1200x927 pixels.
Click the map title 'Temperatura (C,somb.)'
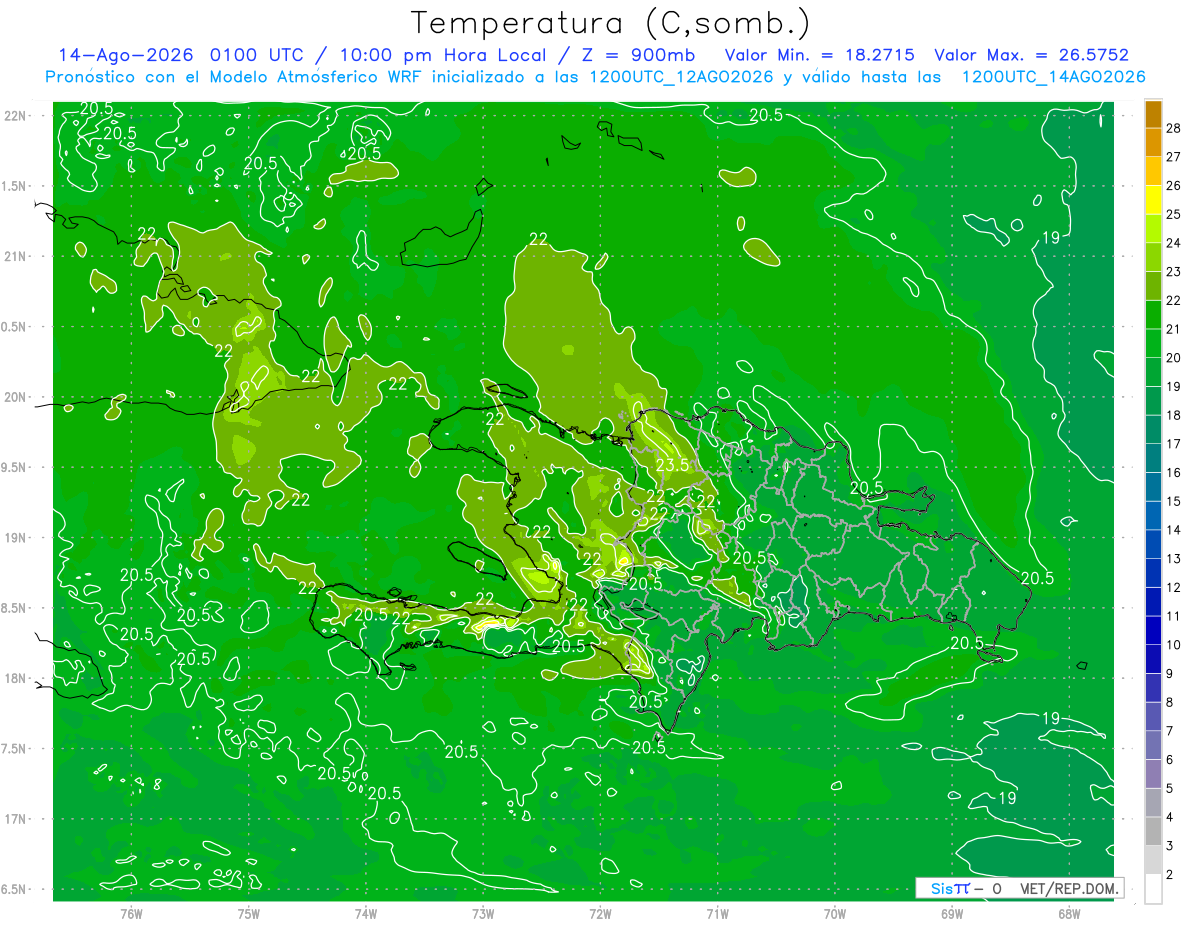click(x=610, y=23)
